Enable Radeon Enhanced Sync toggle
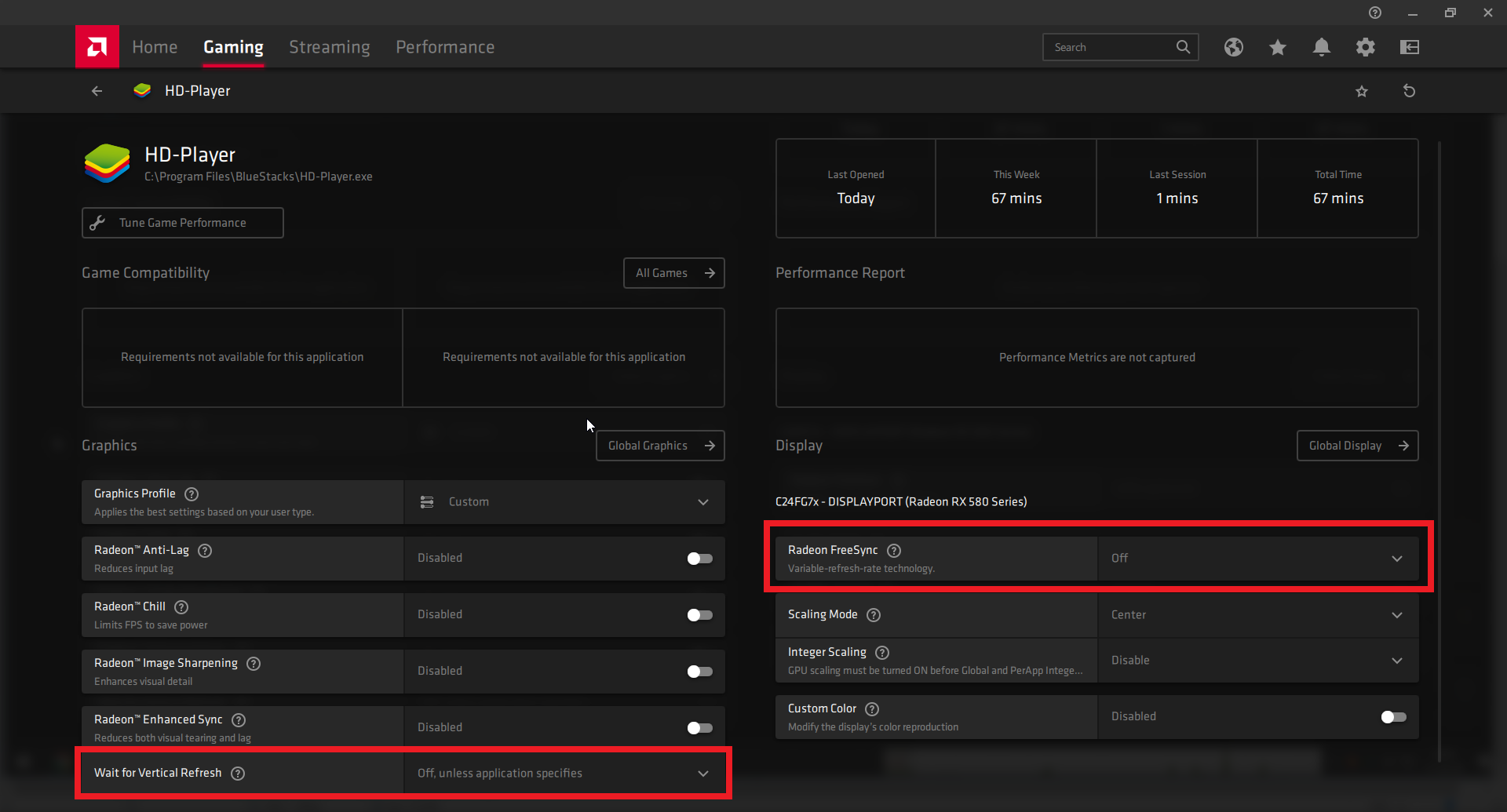 699,728
